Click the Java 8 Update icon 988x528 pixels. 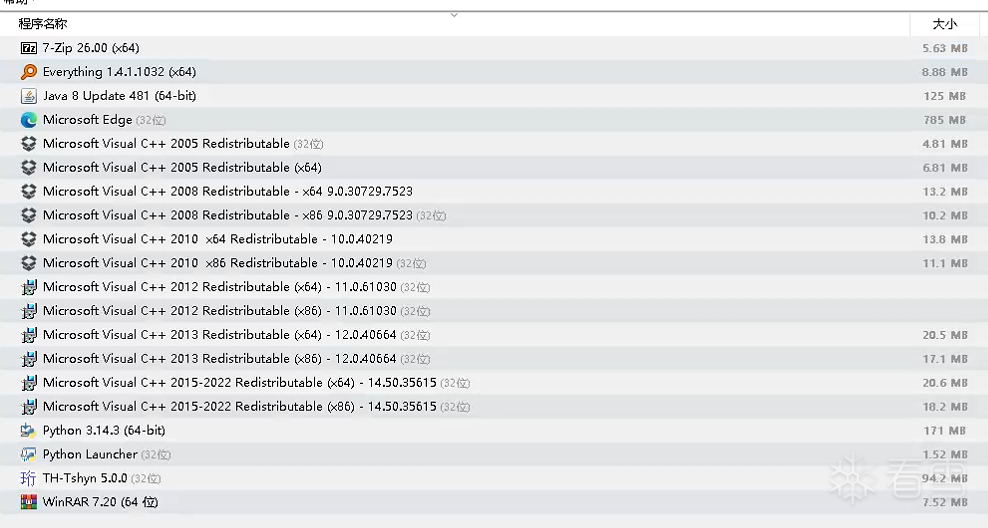pyautogui.click(x=29, y=96)
